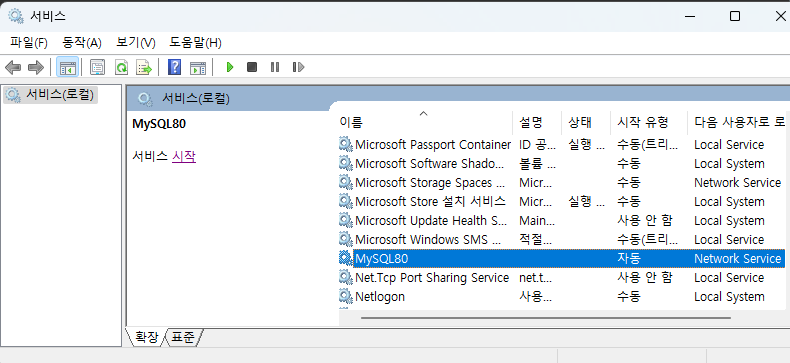Switch to the 확장 tab
Screen dimensions: 790x363
pos(147,337)
